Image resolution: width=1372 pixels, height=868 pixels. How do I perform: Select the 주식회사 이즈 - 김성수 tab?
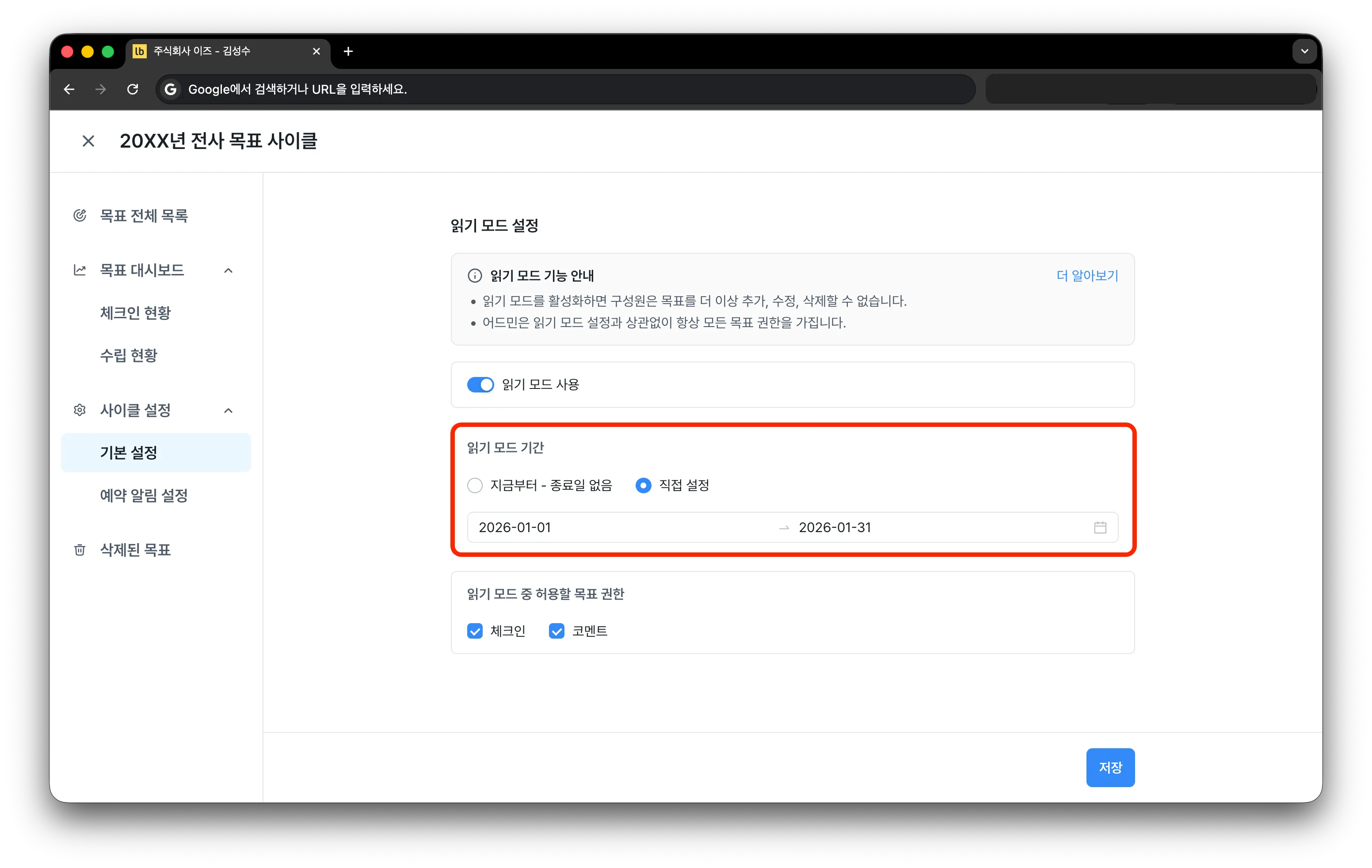click(x=228, y=51)
